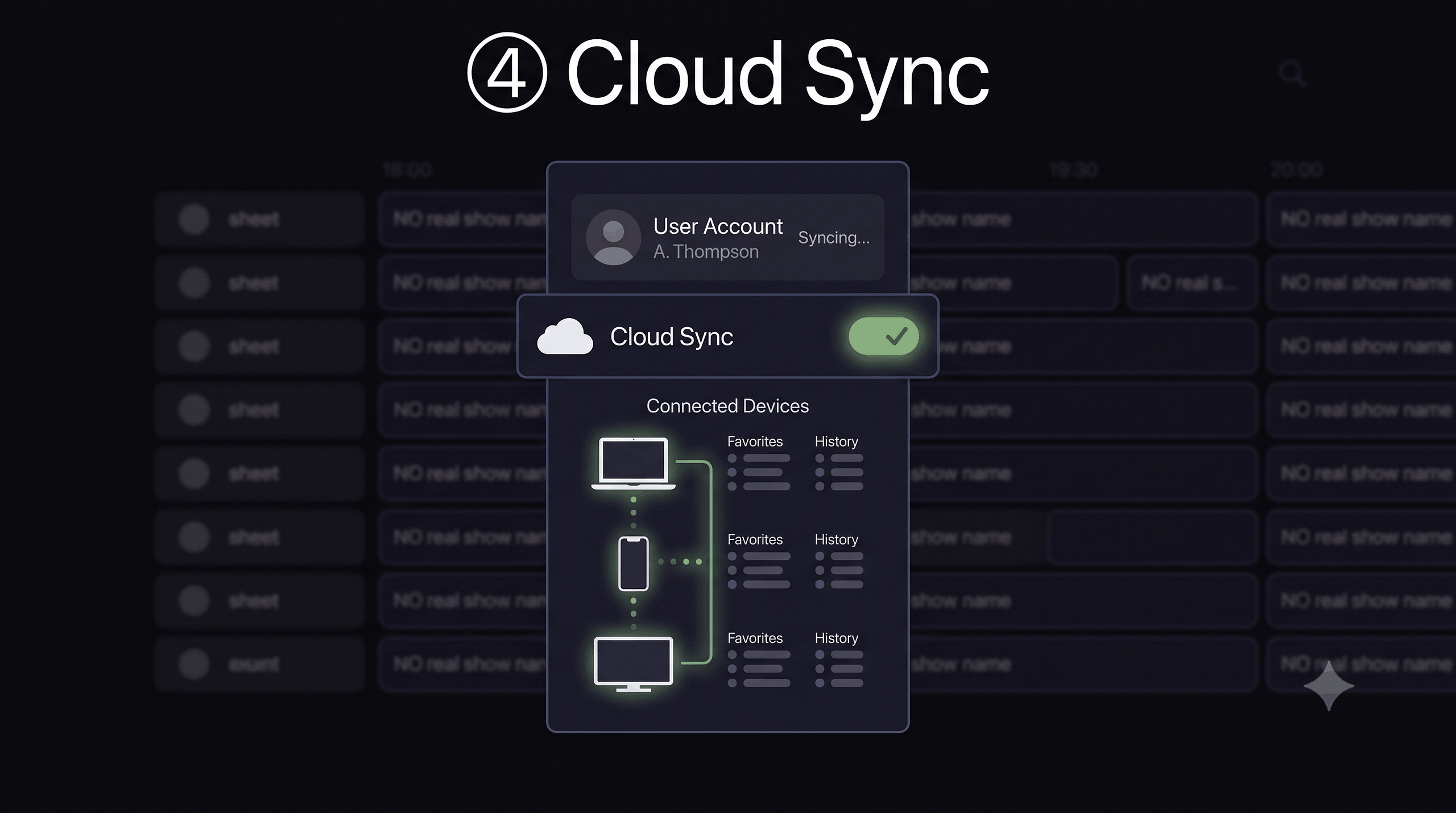Image resolution: width=1456 pixels, height=813 pixels.
Task: Click the 19:30 time header in guide
Action: coord(1073,170)
